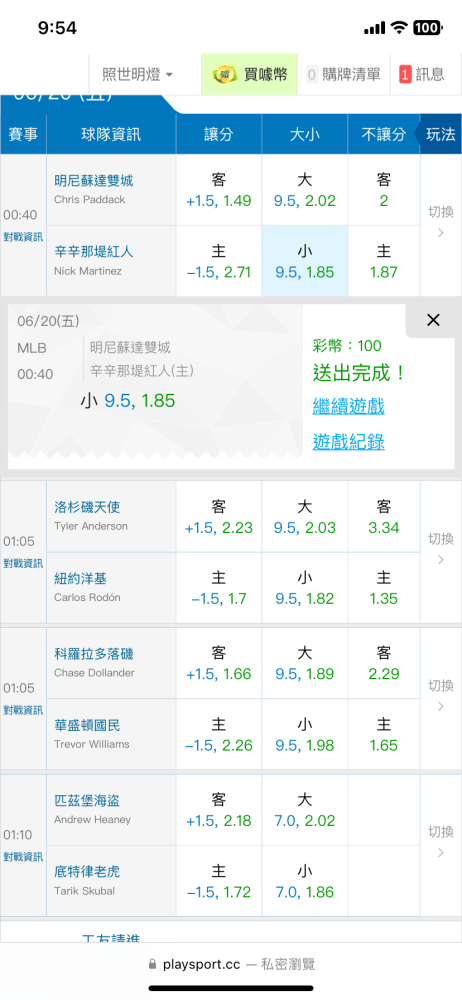Select the 不讓分 column header
462x1000 pixels.
tap(384, 135)
